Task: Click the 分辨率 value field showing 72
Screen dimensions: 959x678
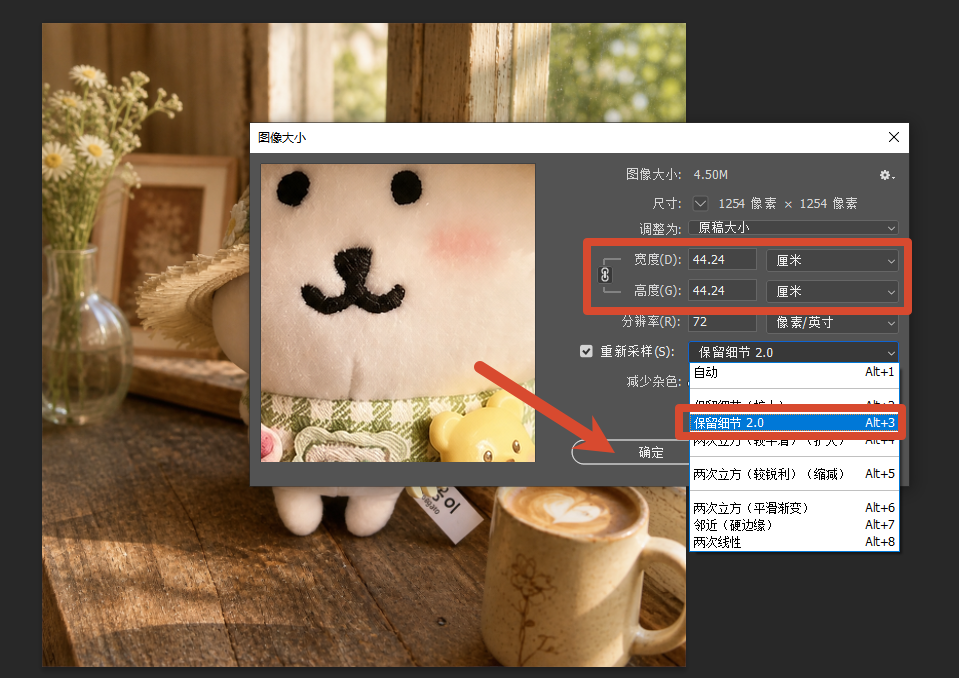Action: tap(722, 322)
